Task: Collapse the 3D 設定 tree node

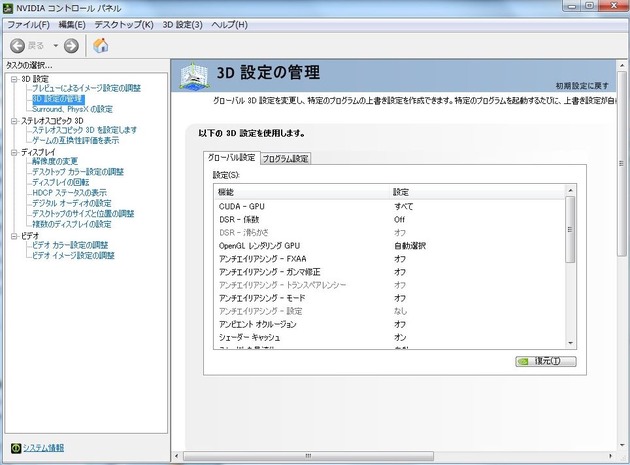Action: [x=14, y=79]
